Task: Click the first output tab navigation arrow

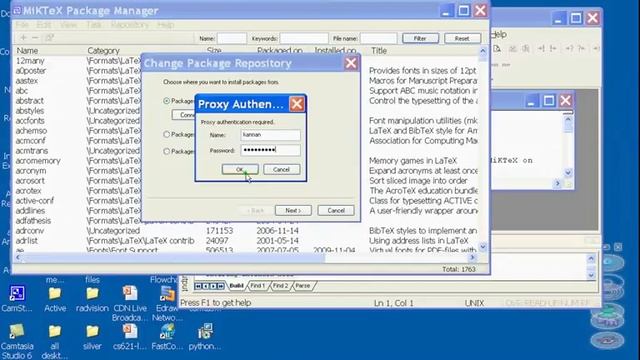Action: pos(198,286)
